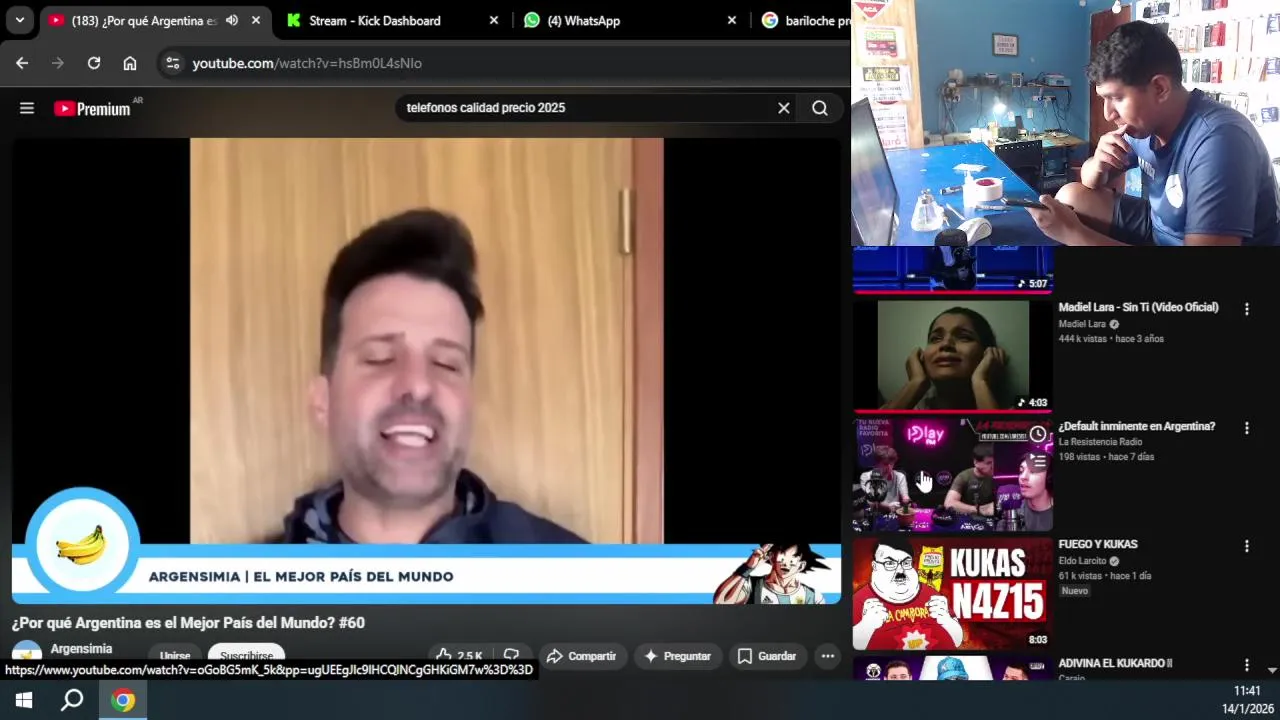Clear the YouTube search text
This screenshot has height=720, width=1280.
coord(784,108)
